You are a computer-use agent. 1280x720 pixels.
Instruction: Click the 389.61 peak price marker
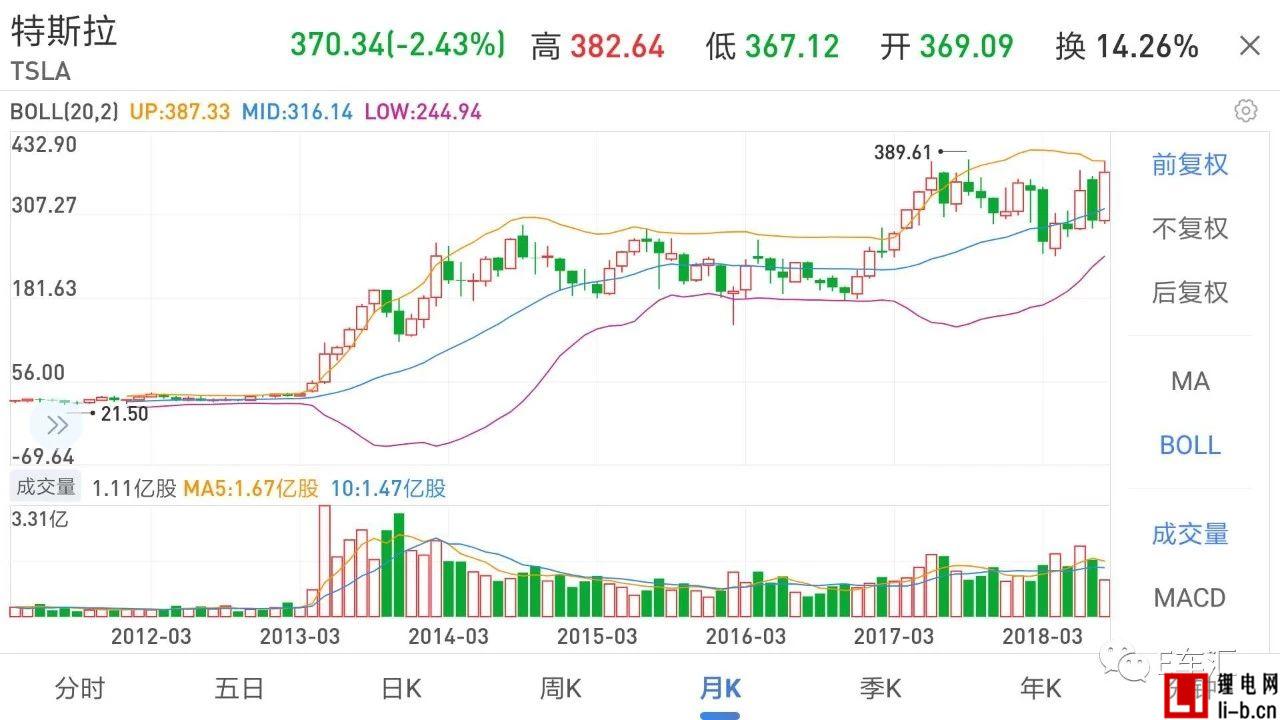point(902,152)
